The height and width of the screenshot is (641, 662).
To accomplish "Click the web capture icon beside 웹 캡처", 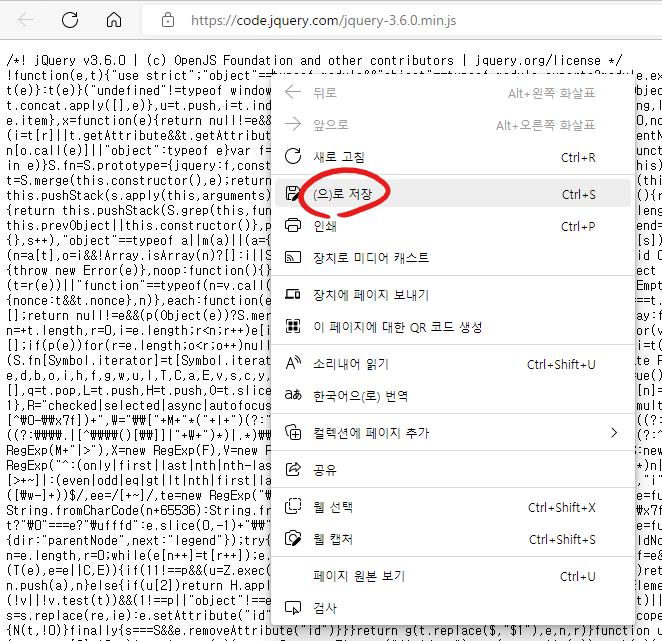I will click(293, 539).
